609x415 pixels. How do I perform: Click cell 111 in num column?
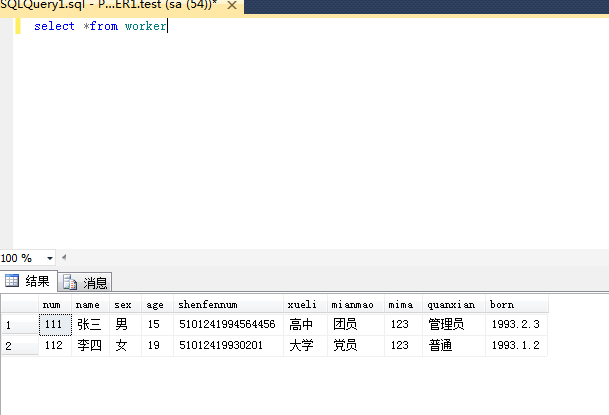[55, 324]
